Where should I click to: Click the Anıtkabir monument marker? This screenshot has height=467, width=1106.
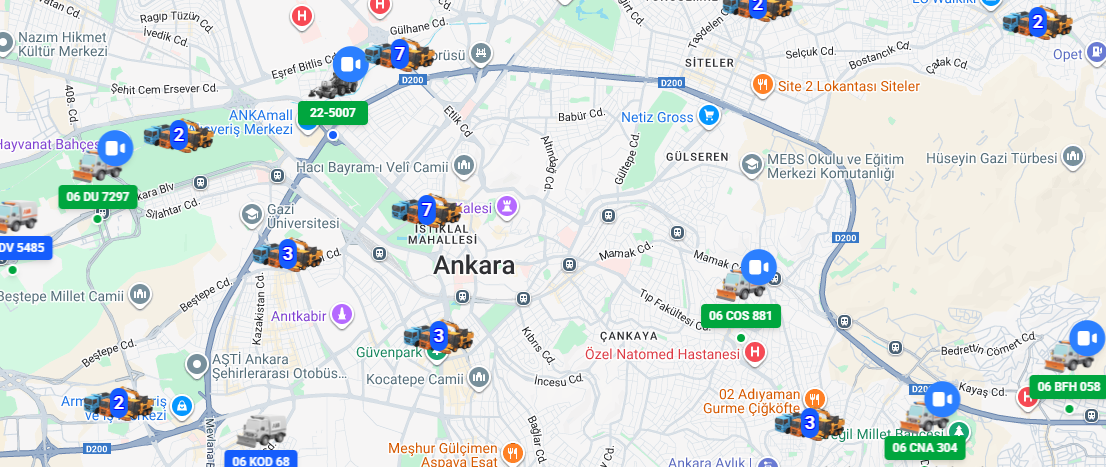pos(341,315)
